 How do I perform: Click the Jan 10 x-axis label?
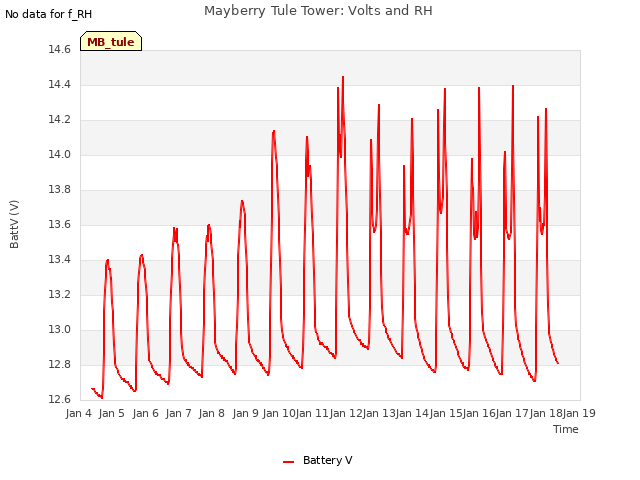(x=279, y=413)
